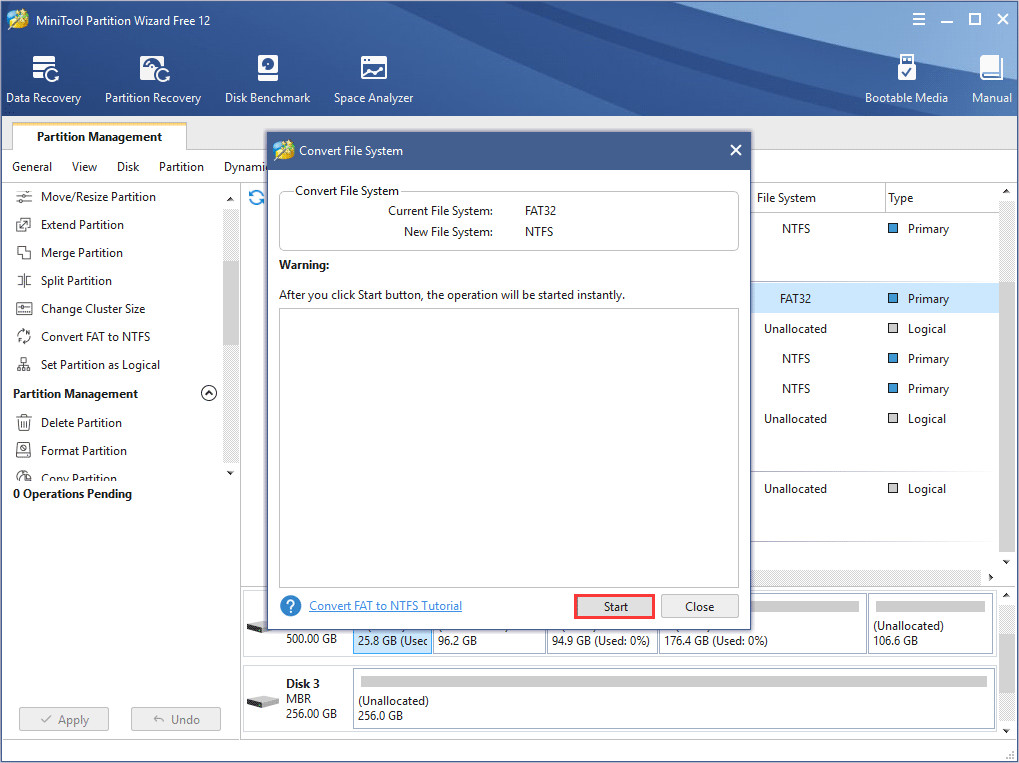1019x763 pixels.
Task: Click the Format Partition icon
Action: coord(24,450)
